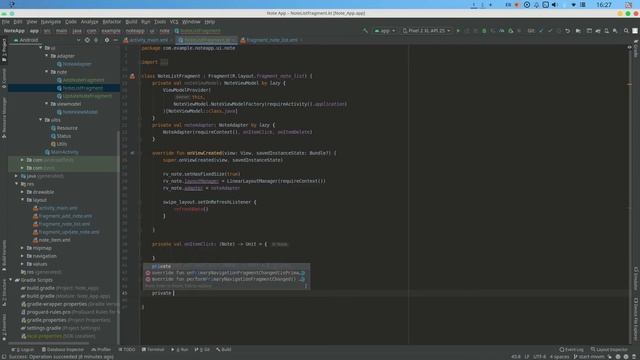Click the locate/scroll-from-source target icon in Project panel
The width and height of the screenshot is (640, 360).
coord(87,40)
